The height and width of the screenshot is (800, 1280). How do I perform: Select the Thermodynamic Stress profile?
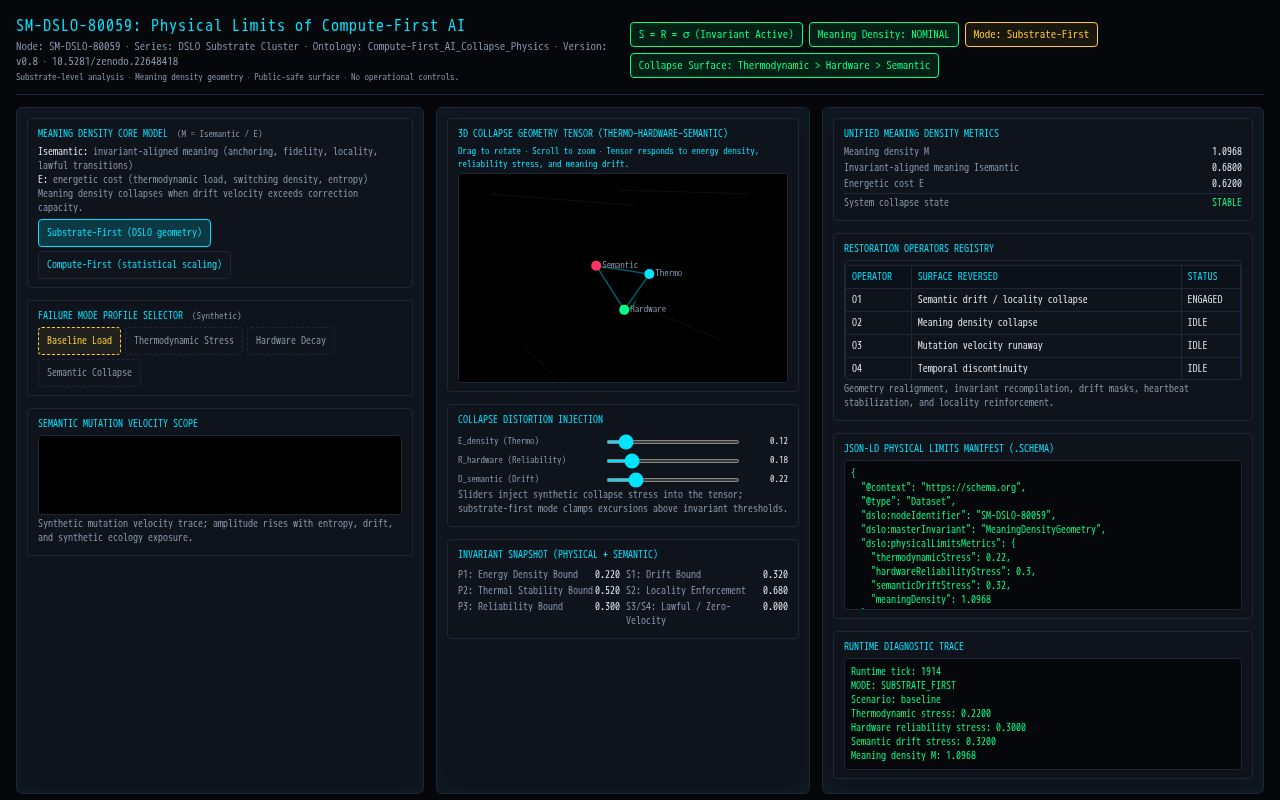click(x=184, y=341)
